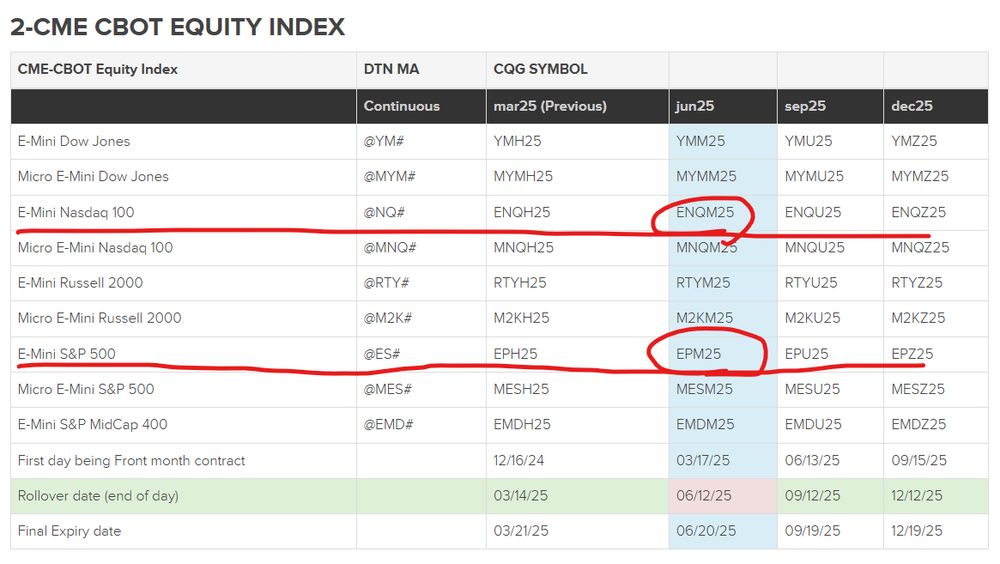Select the '@MNQ#' continuous symbol
This screenshot has width=1000, height=564.
coord(390,248)
